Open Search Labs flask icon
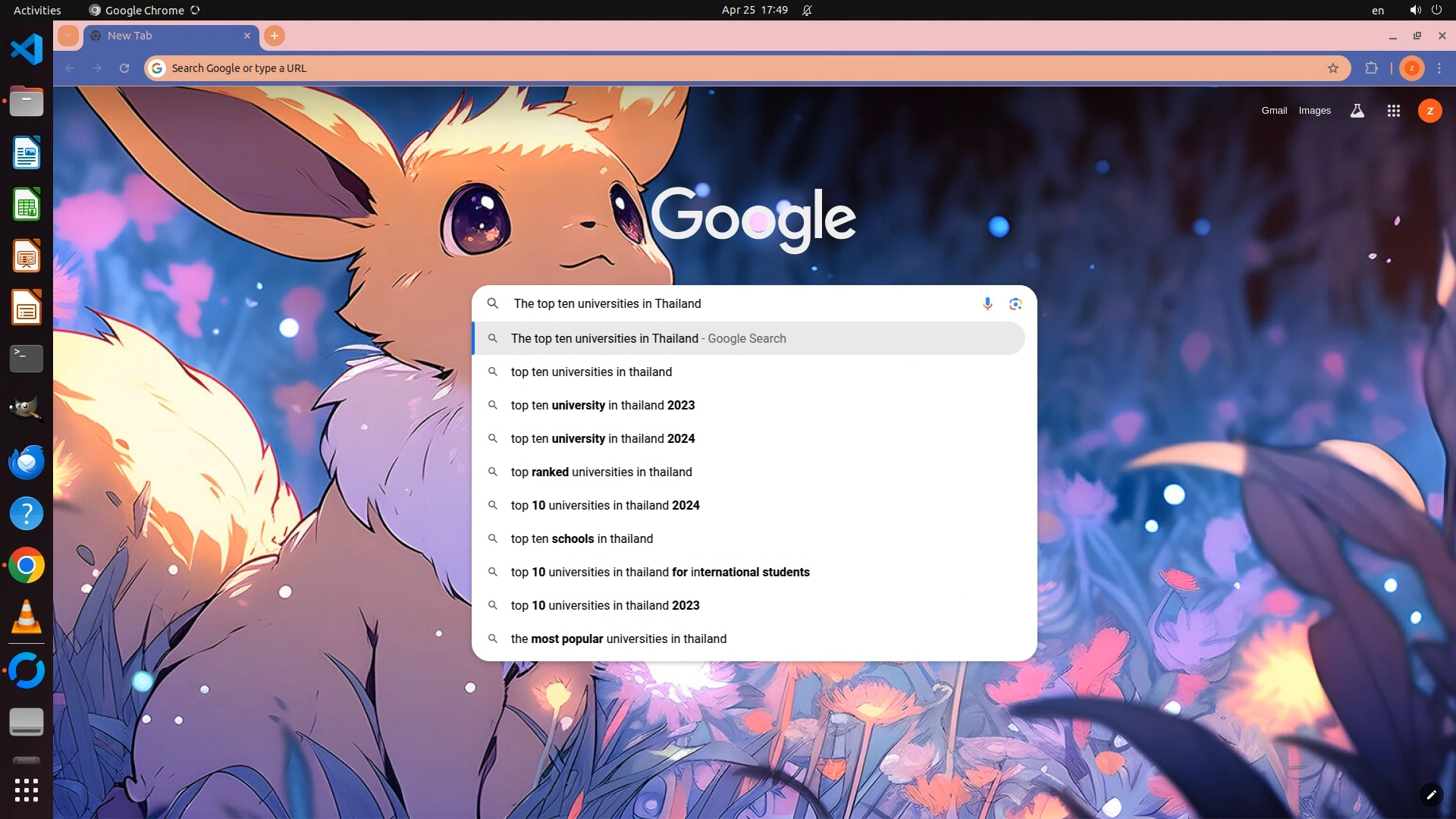Viewport: 1456px width, 819px height. point(1357,111)
